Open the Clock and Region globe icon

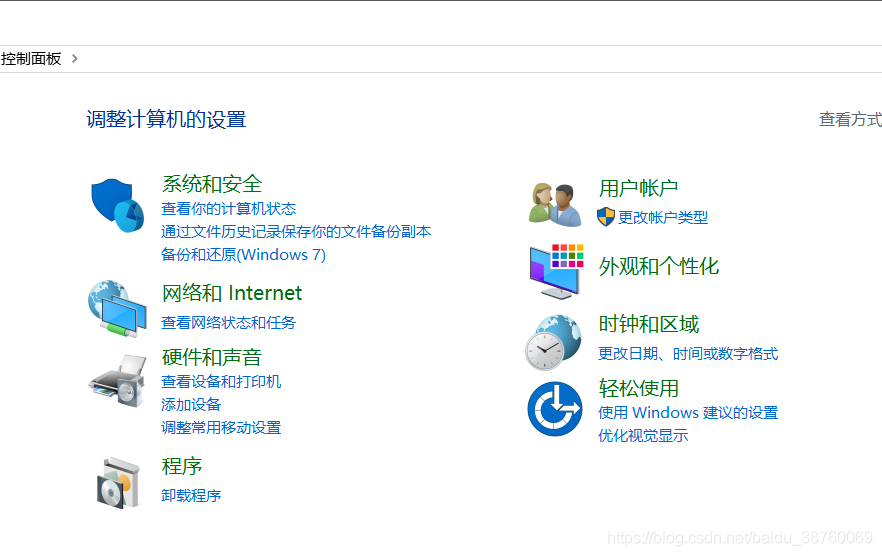click(554, 342)
